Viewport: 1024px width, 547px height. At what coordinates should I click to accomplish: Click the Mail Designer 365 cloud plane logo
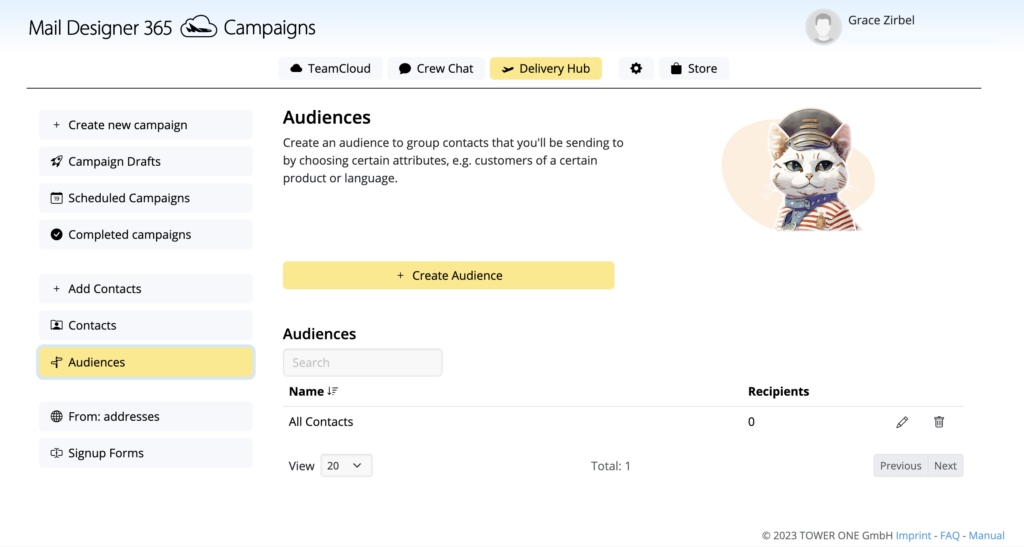[199, 27]
